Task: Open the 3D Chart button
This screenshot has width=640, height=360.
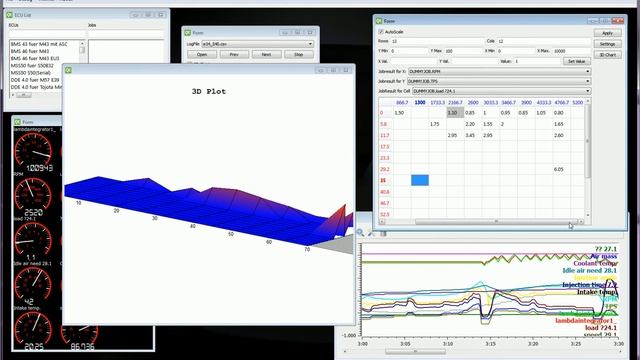Action: point(607,55)
